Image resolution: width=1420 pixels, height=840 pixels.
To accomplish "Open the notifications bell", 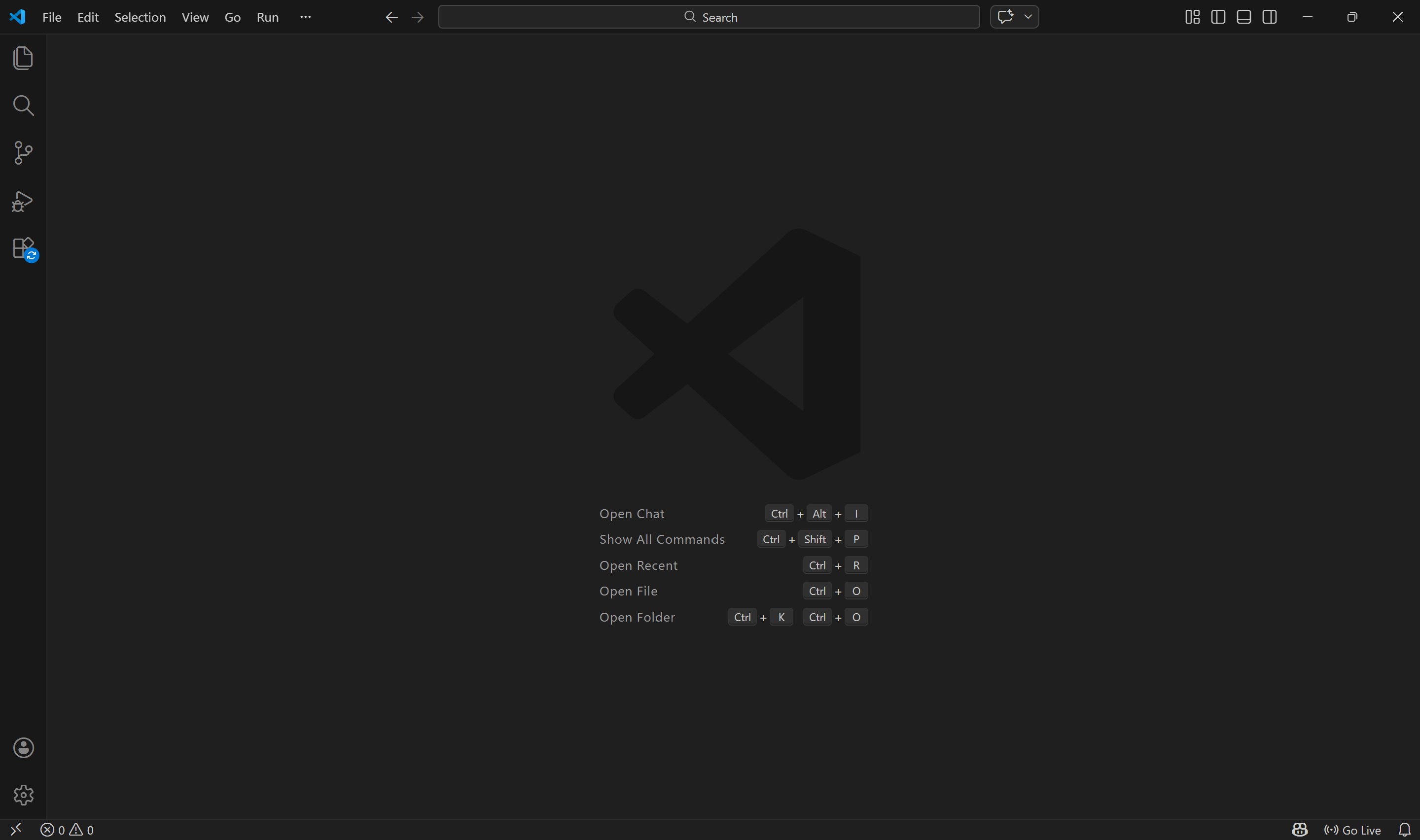I will (x=1404, y=830).
